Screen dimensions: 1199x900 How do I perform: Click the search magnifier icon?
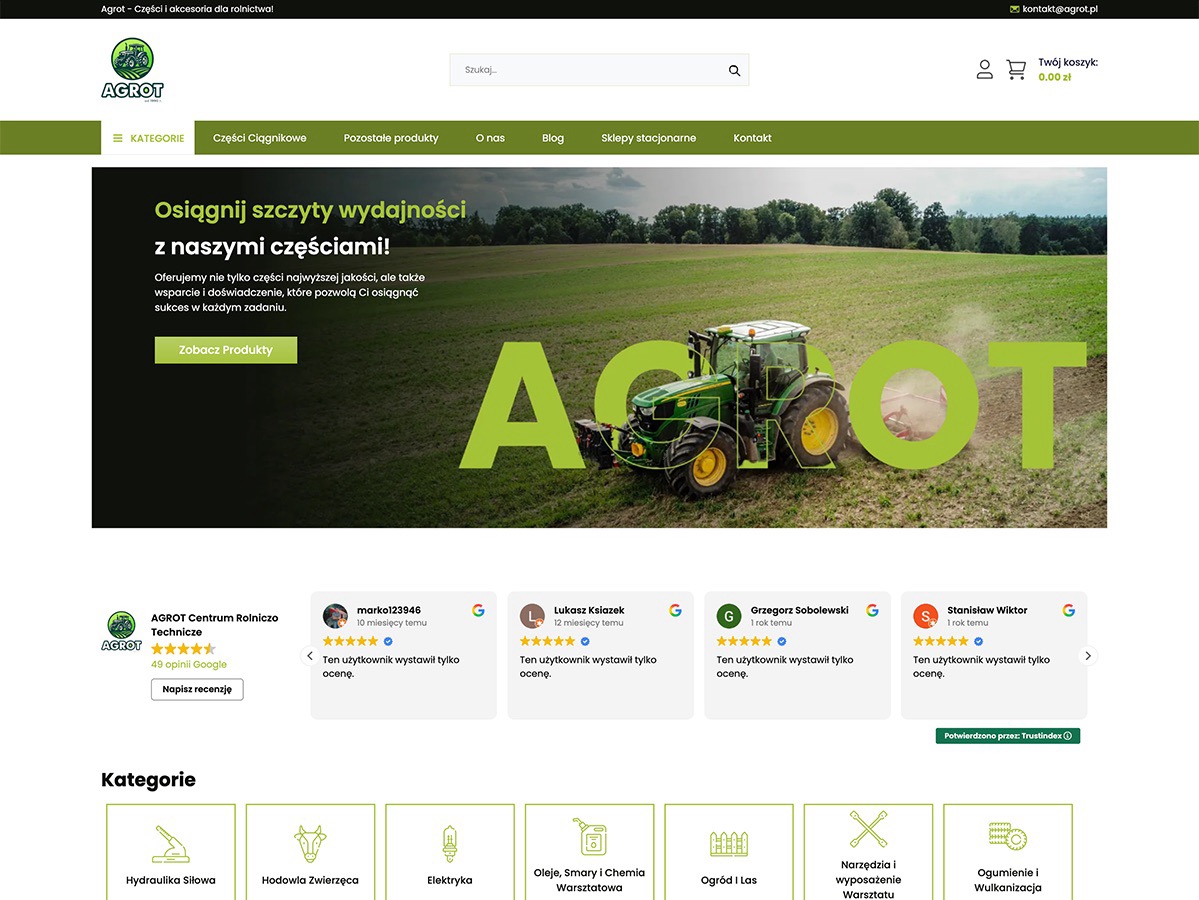pyautogui.click(x=734, y=70)
